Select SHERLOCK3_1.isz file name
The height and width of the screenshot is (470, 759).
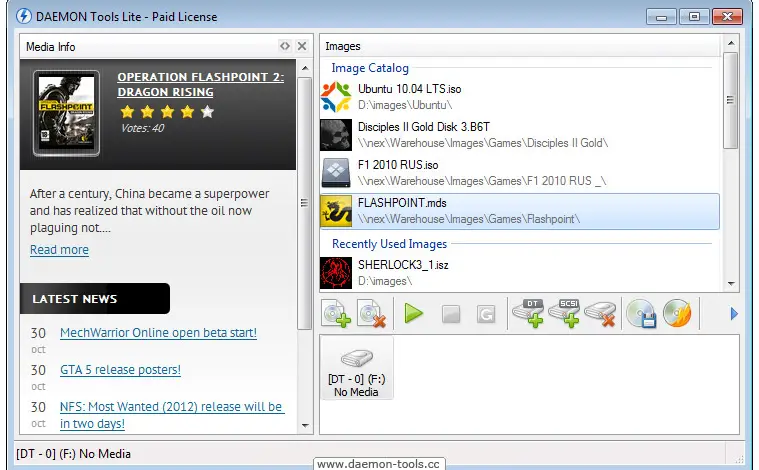click(403, 265)
